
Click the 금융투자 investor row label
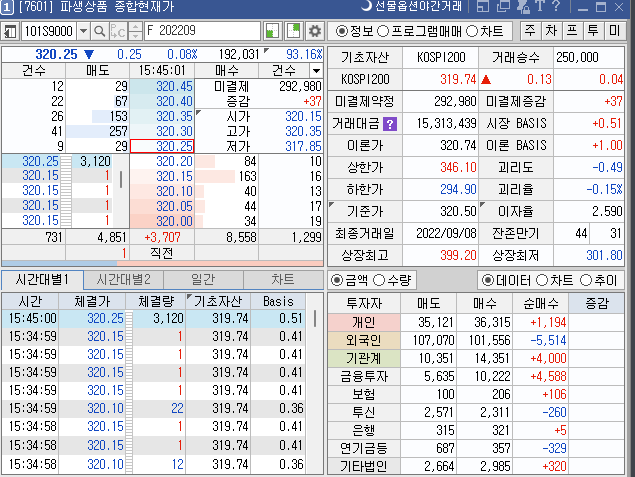click(x=364, y=376)
